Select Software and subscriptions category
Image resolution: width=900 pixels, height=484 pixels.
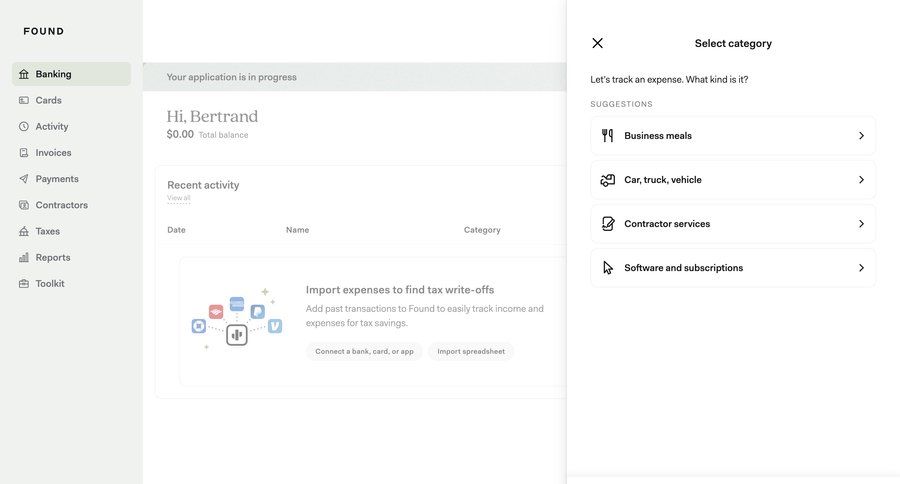(733, 268)
